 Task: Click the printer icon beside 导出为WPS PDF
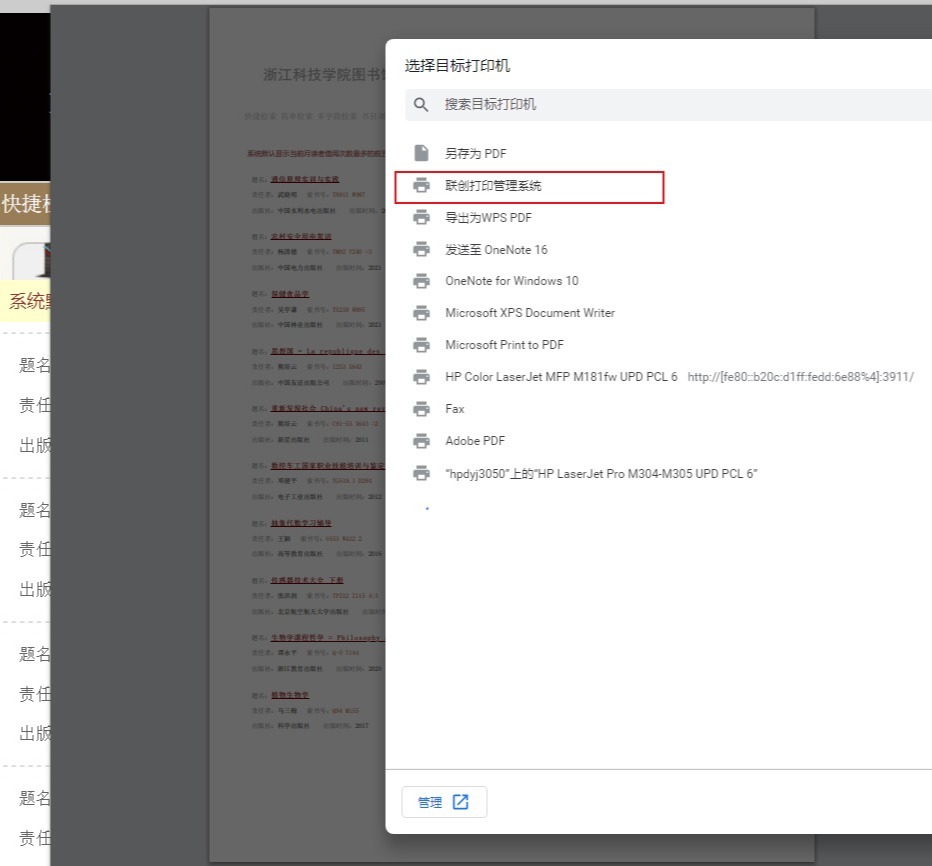422,217
